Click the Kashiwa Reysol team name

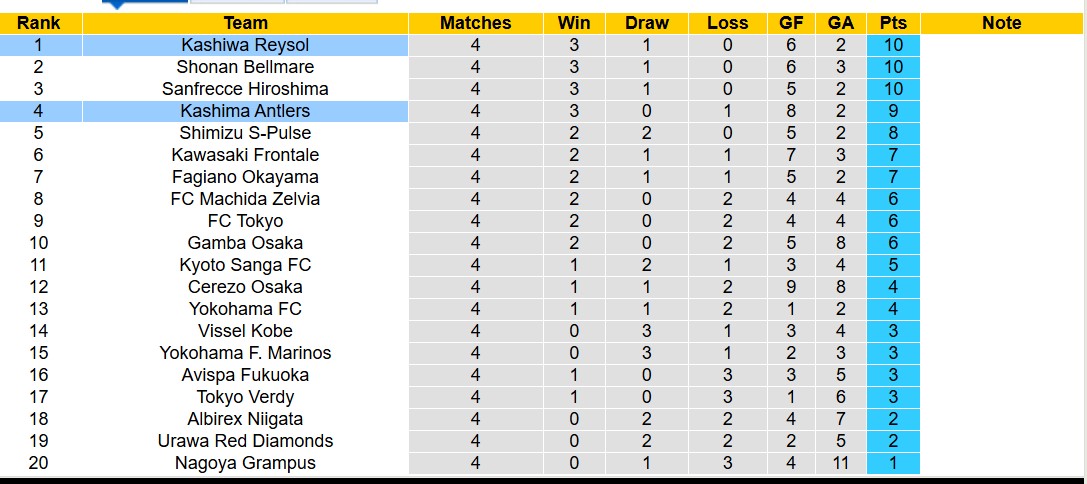pos(245,45)
